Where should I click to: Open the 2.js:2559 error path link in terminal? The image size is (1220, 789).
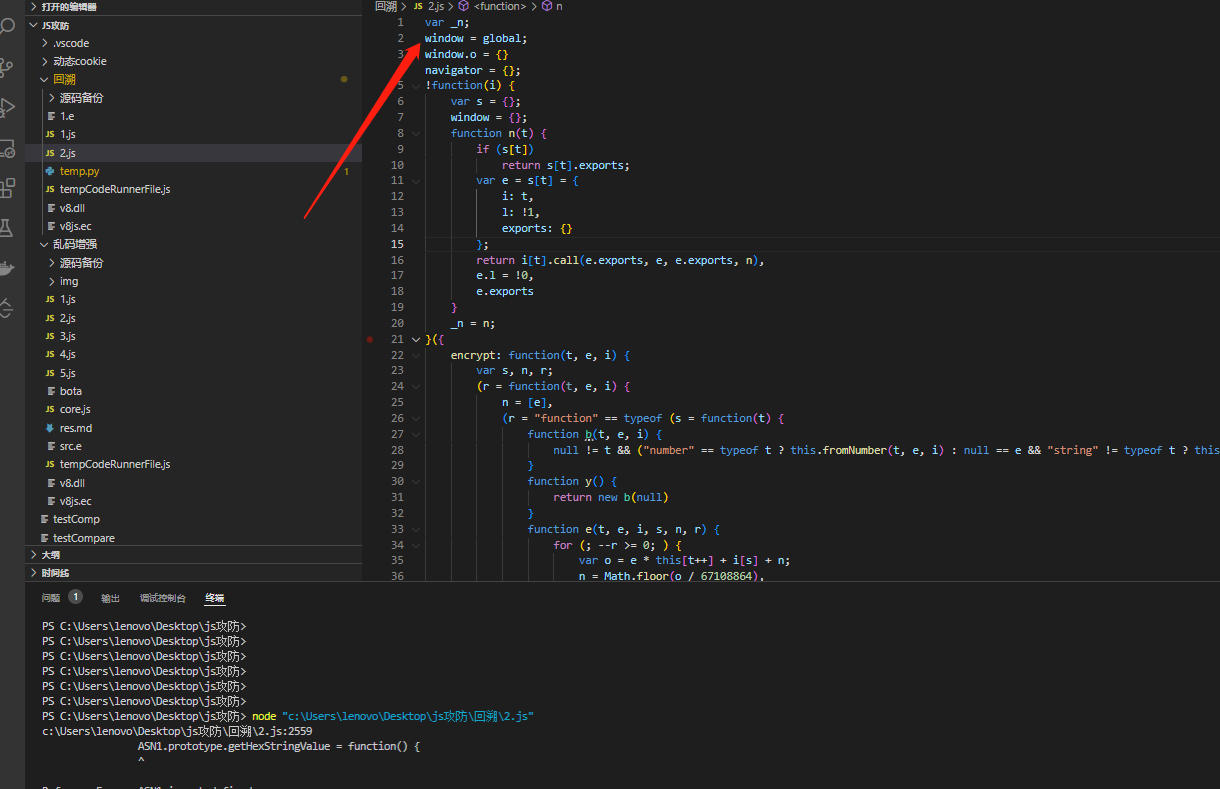pos(177,731)
